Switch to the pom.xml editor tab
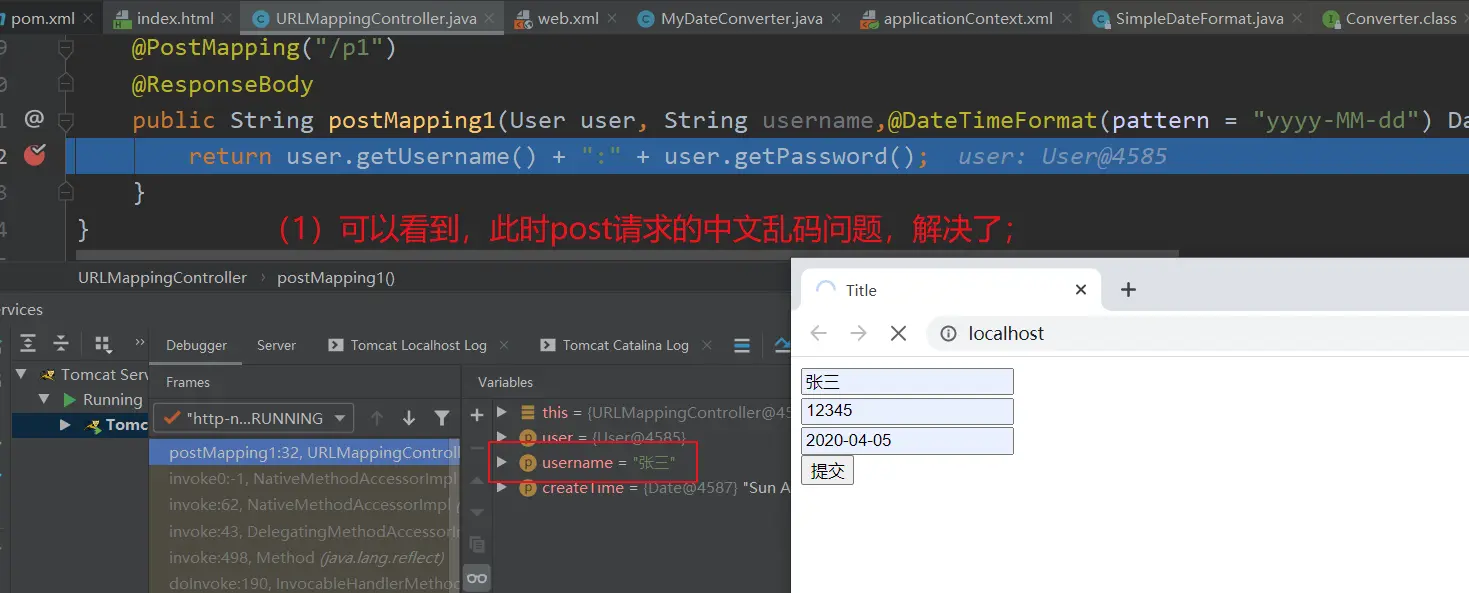 42,18
